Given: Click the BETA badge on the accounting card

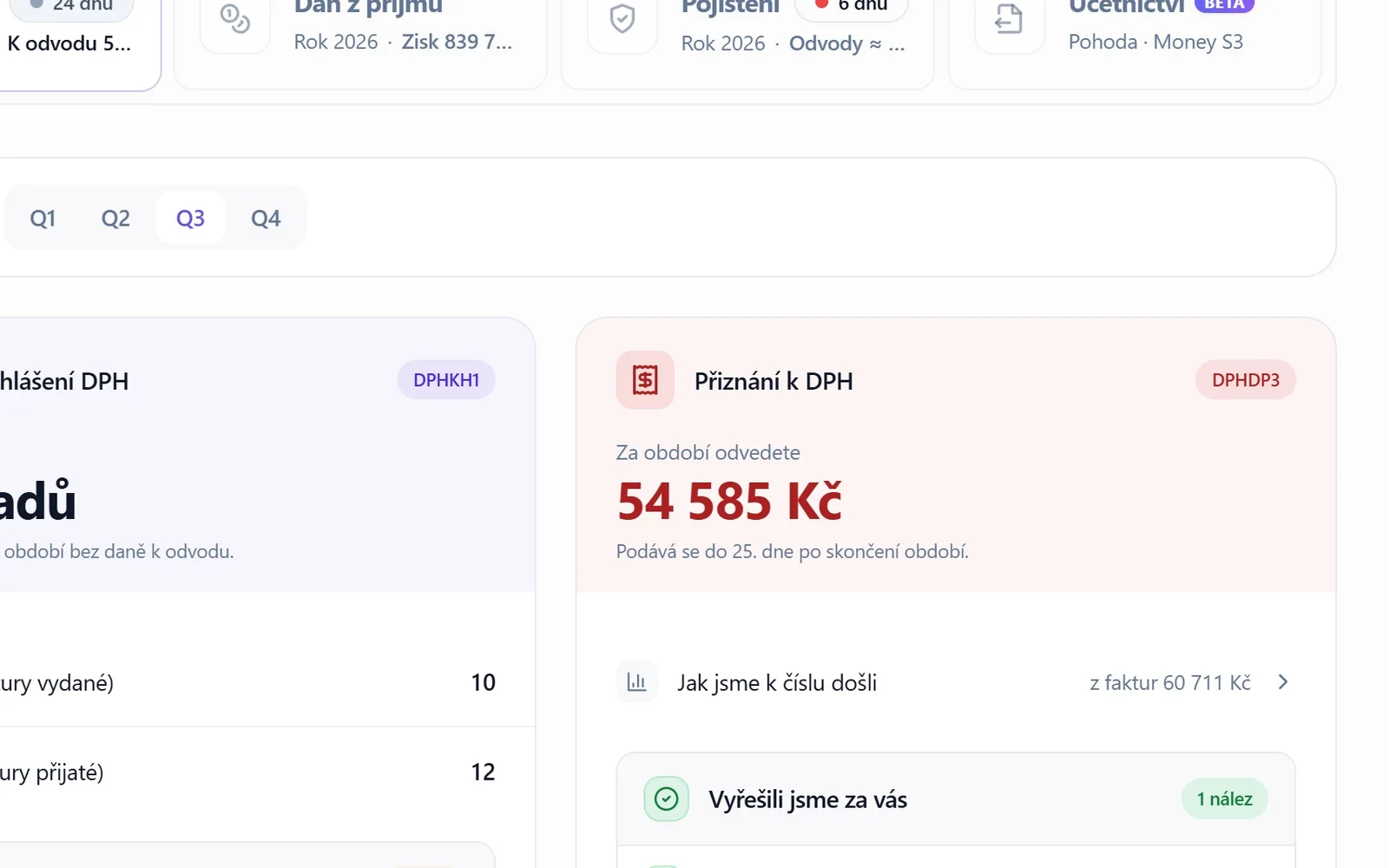Looking at the screenshot, I should 1224,4.
